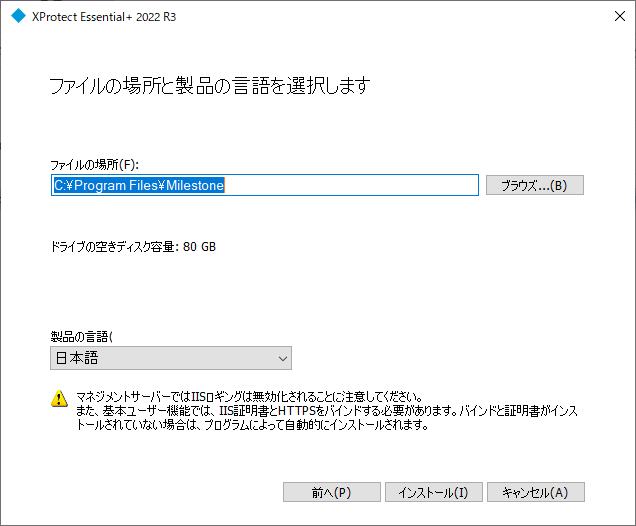Image resolution: width=636 pixels, height=526 pixels.
Task: Close the installer with the X button
Action: (x=611, y=16)
